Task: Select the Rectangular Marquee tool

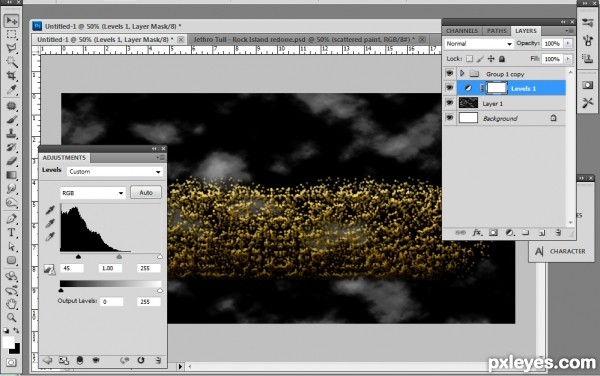Action: pos(11,34)
